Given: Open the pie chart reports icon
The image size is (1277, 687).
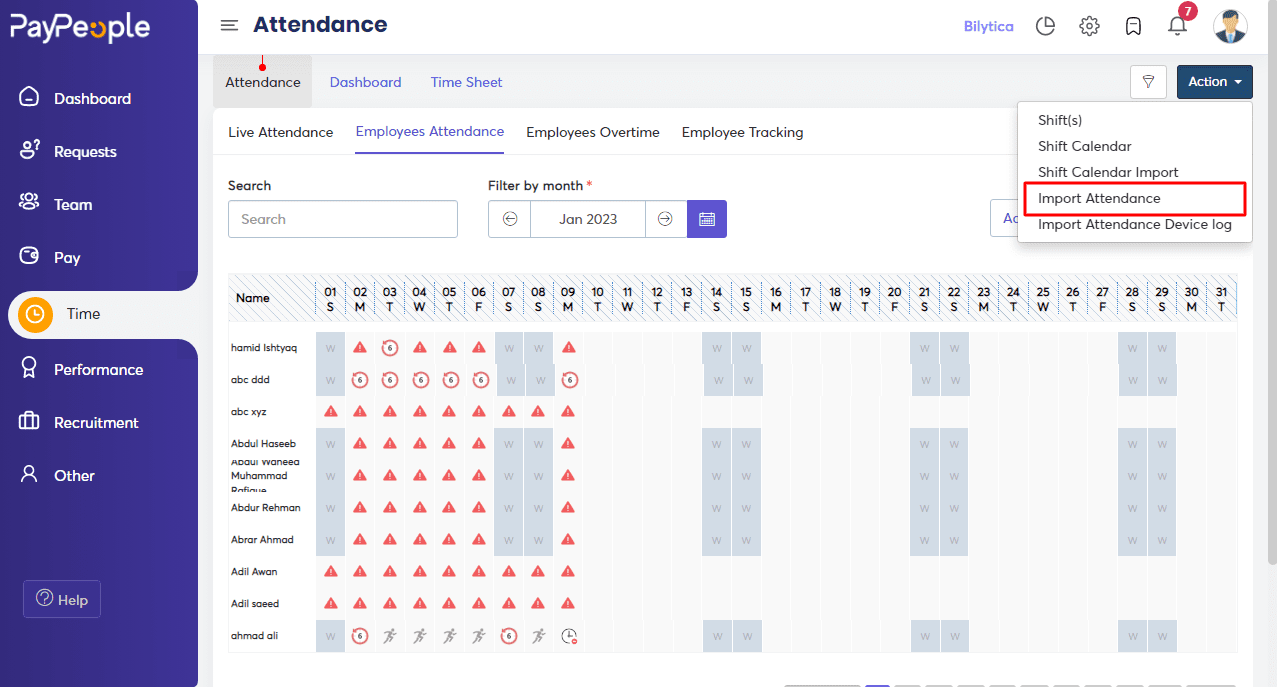Looking at the screenshot, I should point(1045,27).
